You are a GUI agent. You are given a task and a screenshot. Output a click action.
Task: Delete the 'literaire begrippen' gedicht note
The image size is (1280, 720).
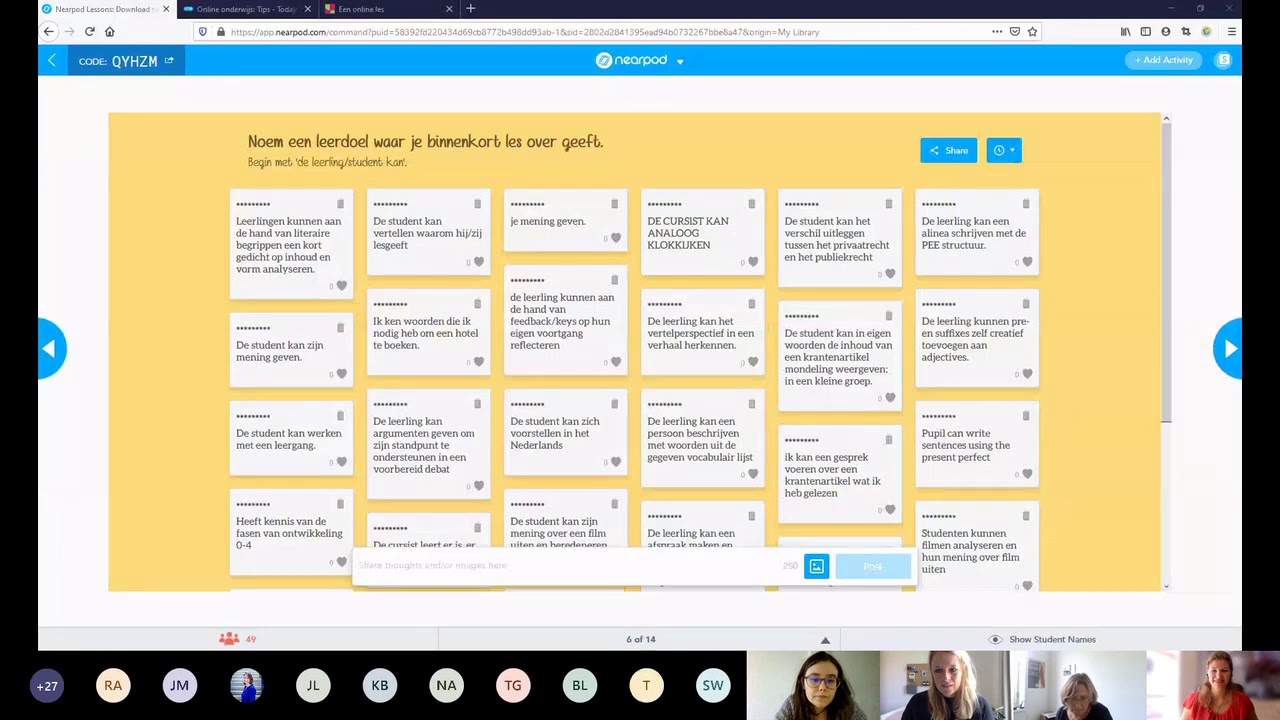pos(341,204)
